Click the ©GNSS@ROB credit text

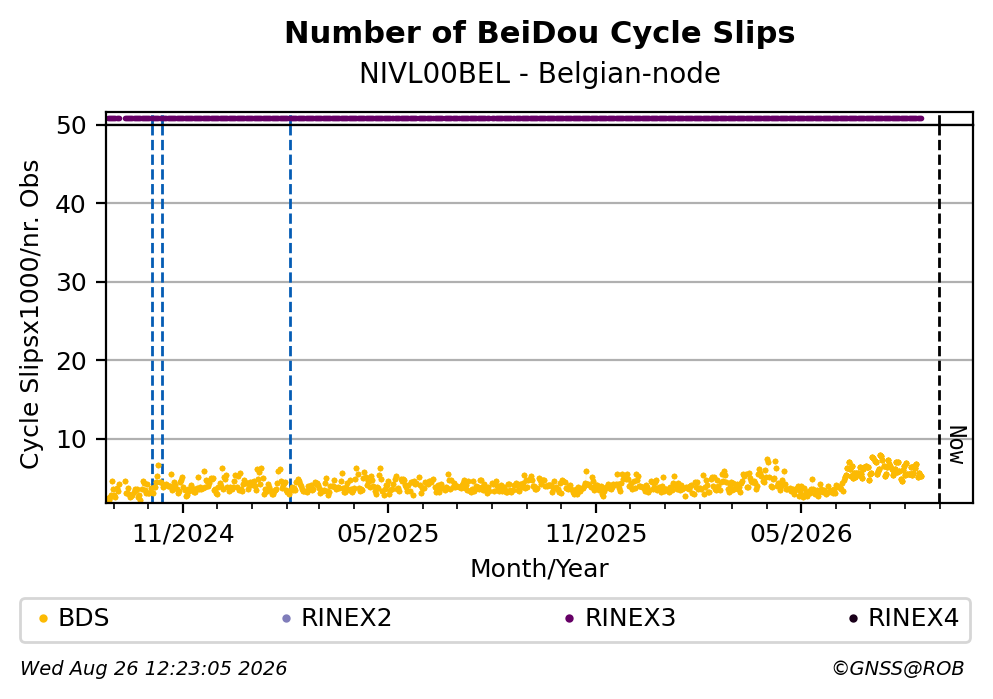pos(898,669)
